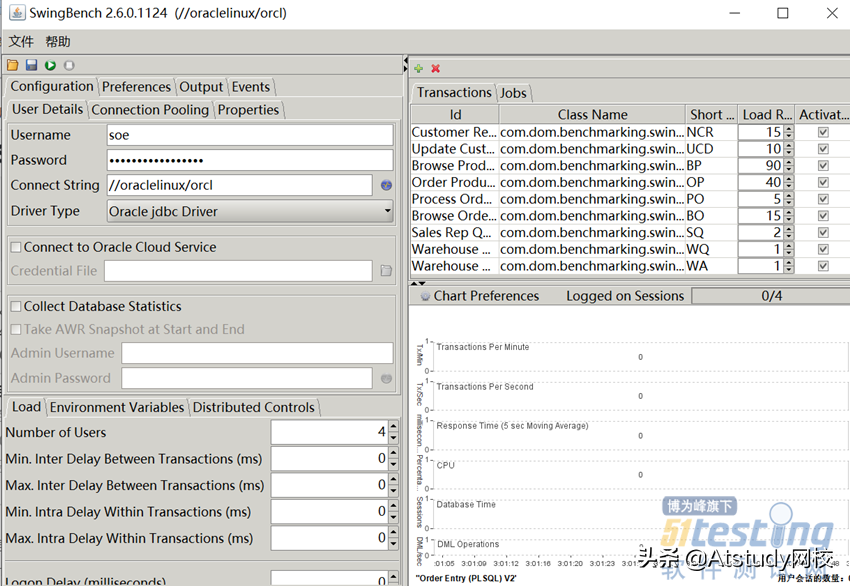Select the Configuration tab

click(x=51, y=86)
